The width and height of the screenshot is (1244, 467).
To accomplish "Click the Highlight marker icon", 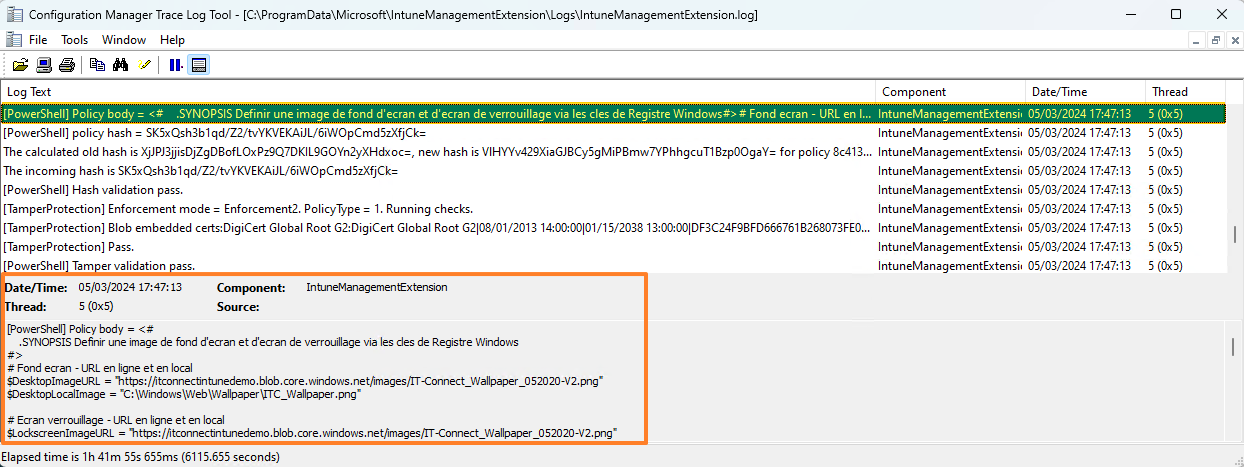I will [x=144, y=65].
